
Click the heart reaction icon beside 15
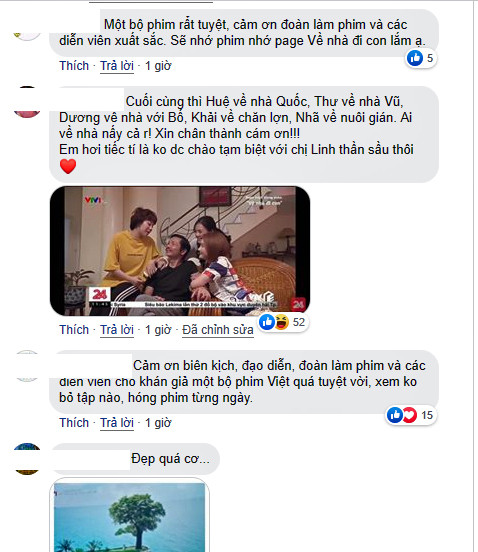410,415
